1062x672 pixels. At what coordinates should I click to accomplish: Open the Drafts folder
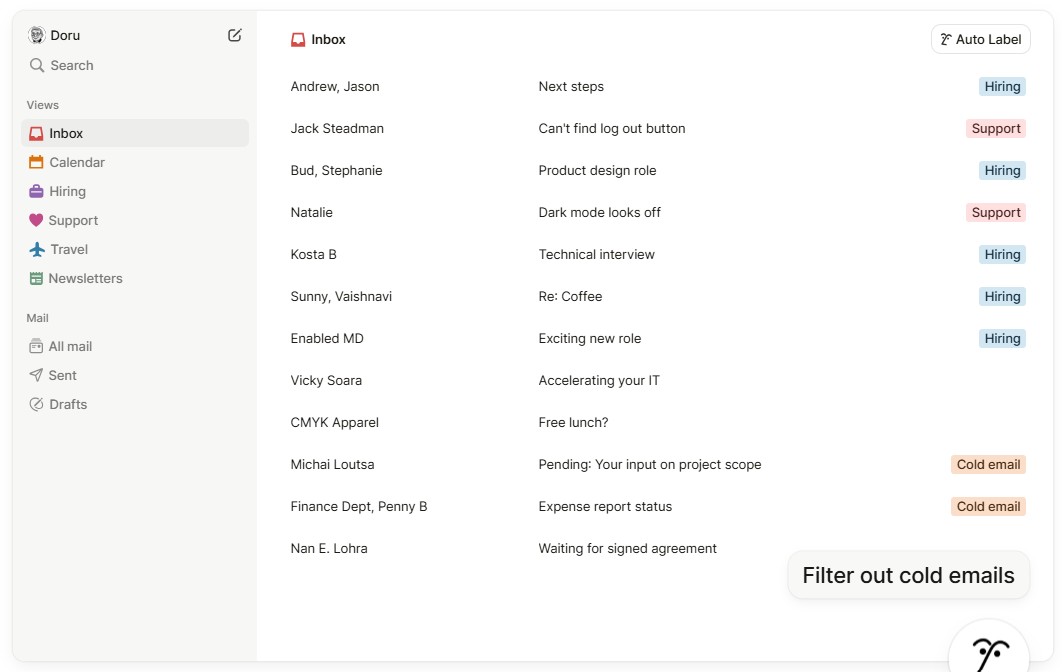[x=67, y=404]
